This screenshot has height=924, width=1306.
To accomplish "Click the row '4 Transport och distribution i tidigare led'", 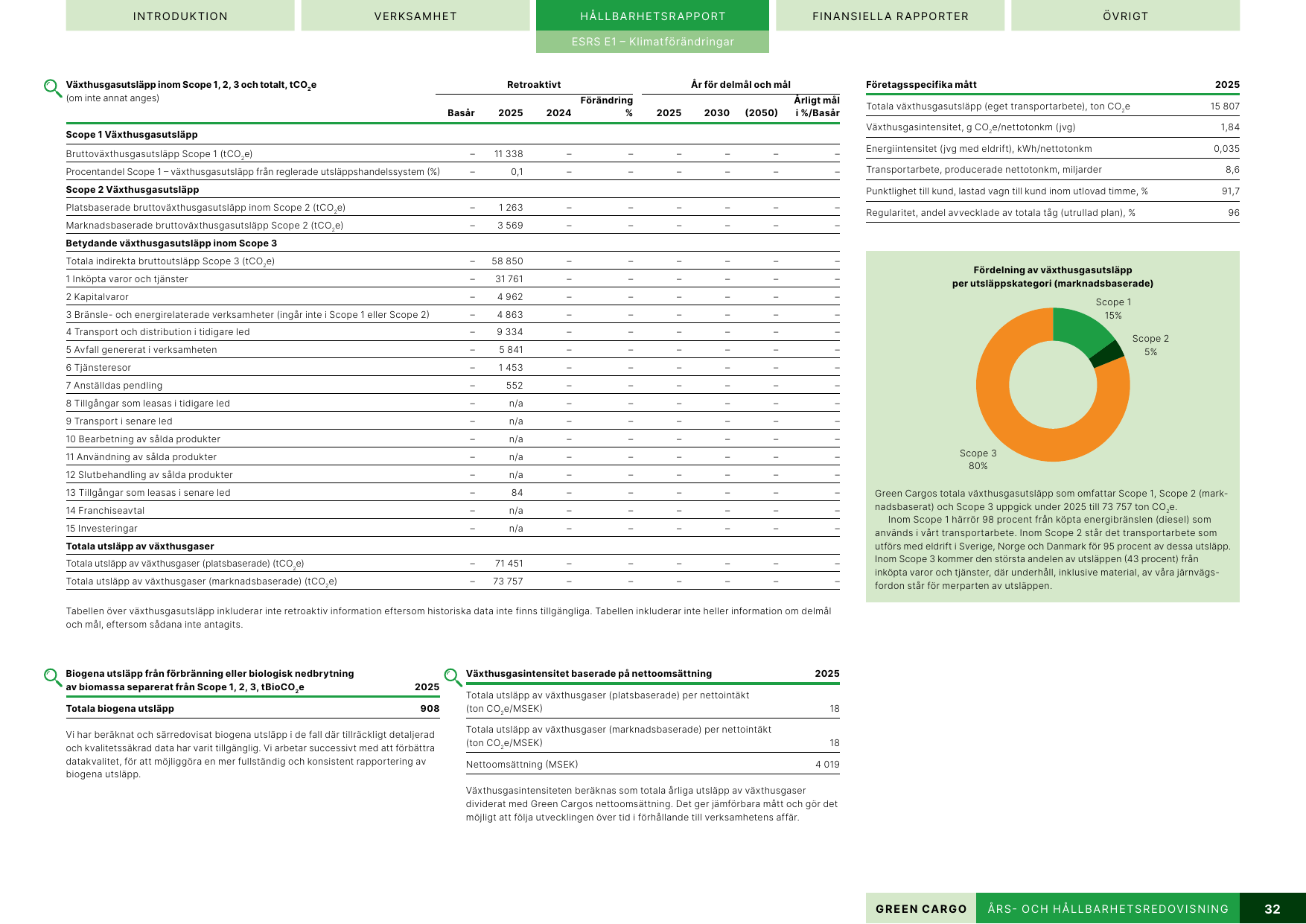I will pyautogui.click(x=453, y=332).
